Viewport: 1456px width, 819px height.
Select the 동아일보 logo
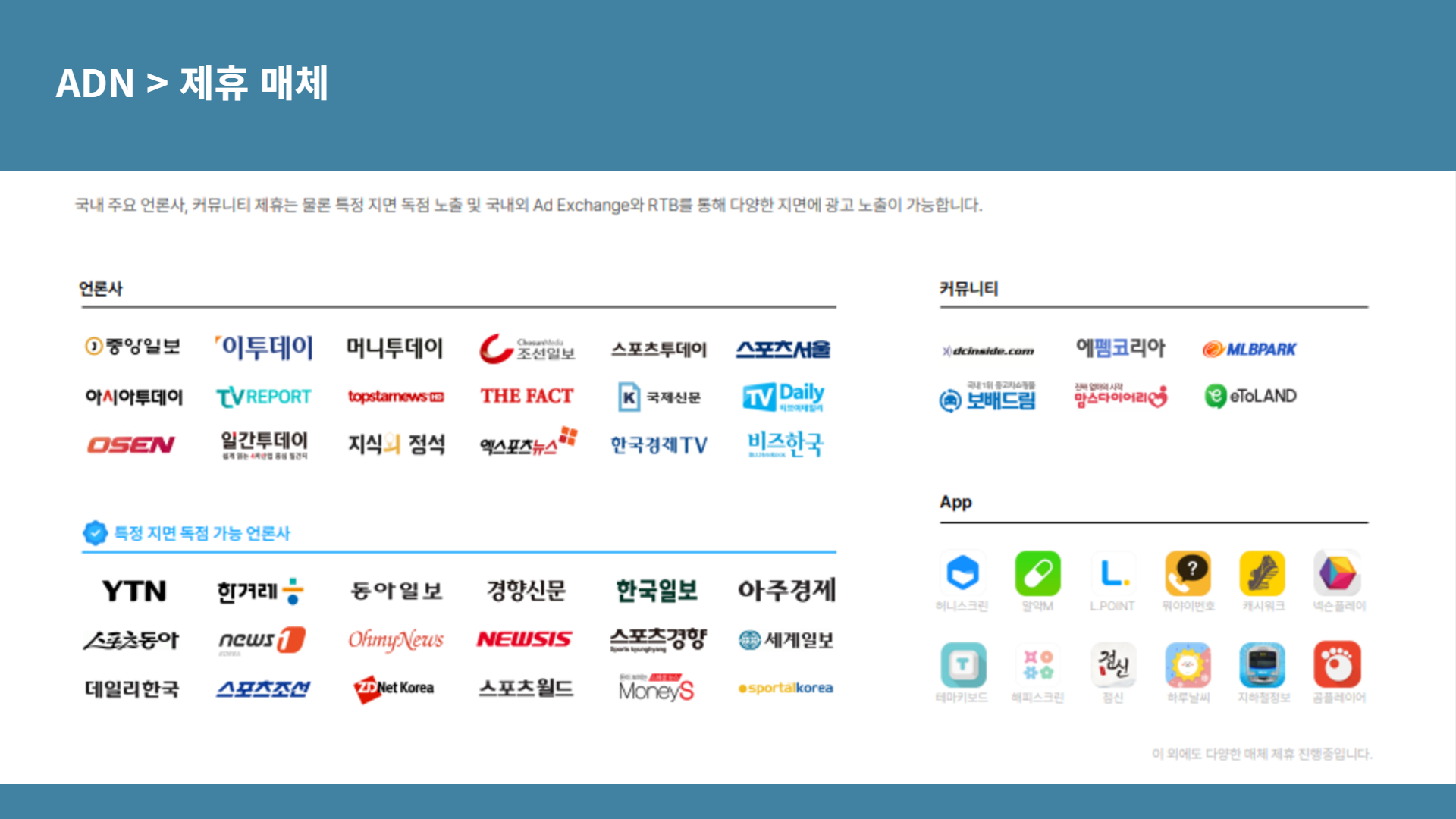click(396, 591)
